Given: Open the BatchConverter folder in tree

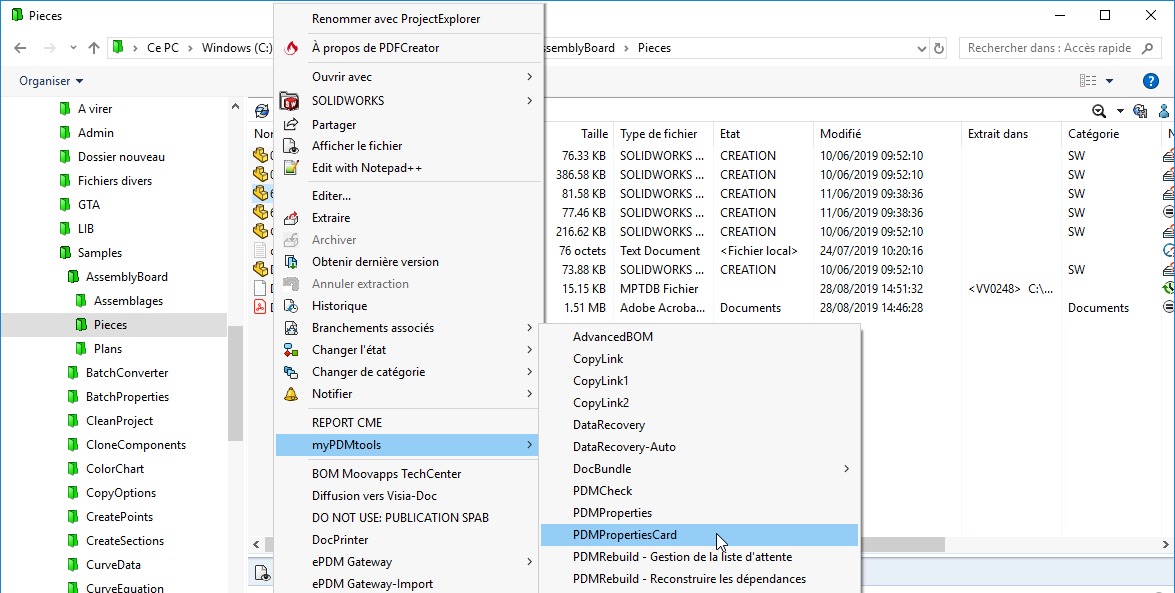Looking at the screenshot, I should (x=126, y=373).
